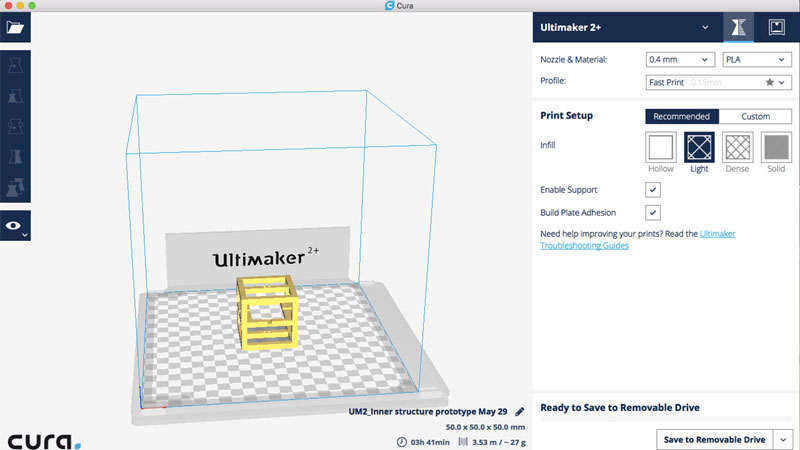Click the Build Plate Adhesion label
This screenshot has height=450, width=800.
point(578,213)
